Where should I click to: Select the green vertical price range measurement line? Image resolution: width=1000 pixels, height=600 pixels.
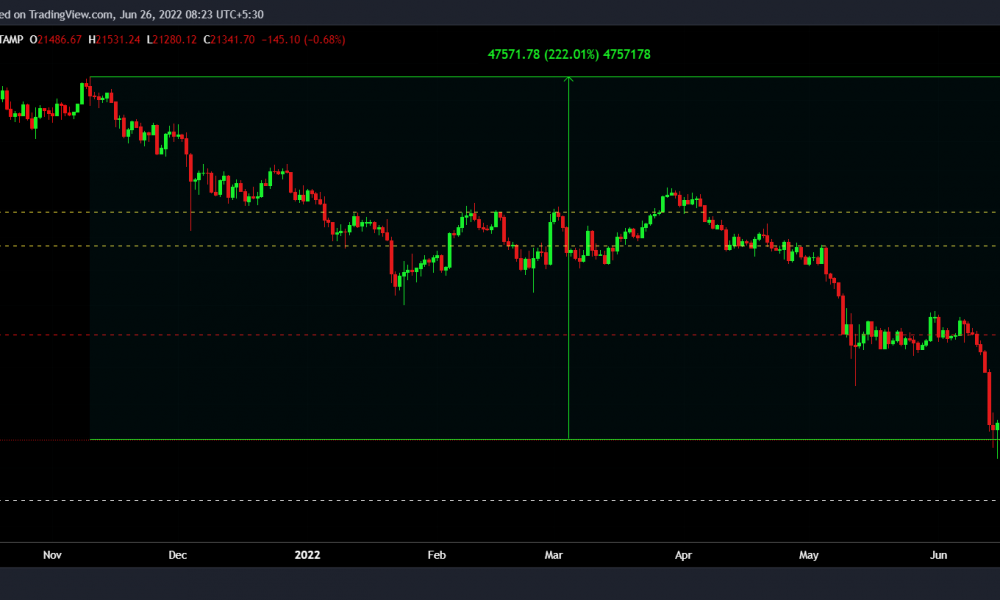(x=568, y=258)
